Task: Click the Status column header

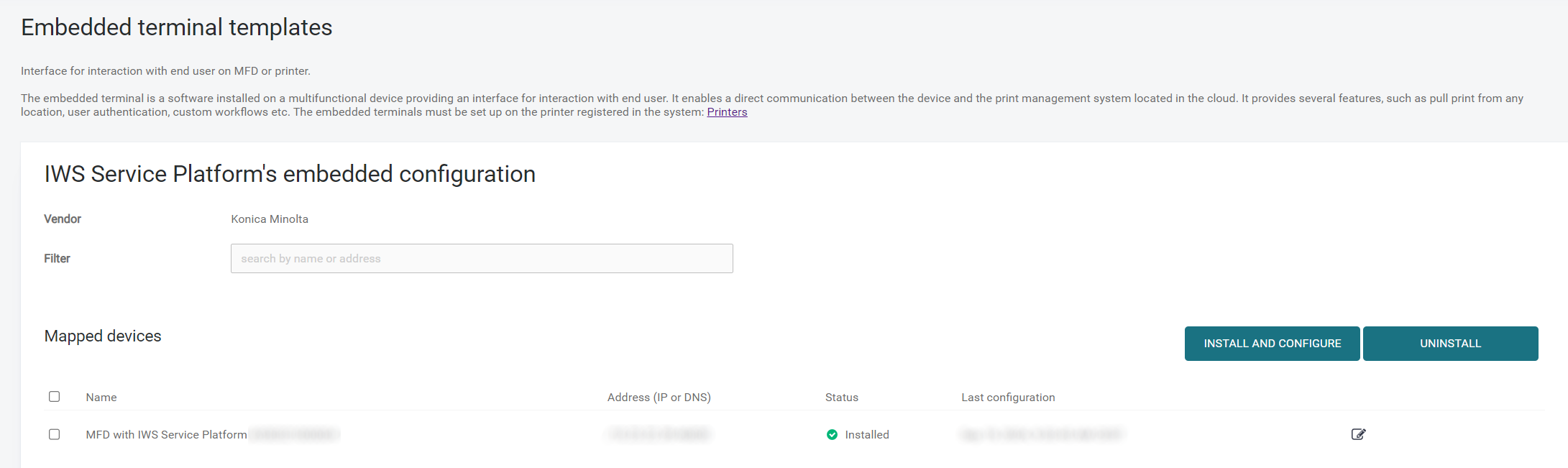Action: tap(841, 398)
